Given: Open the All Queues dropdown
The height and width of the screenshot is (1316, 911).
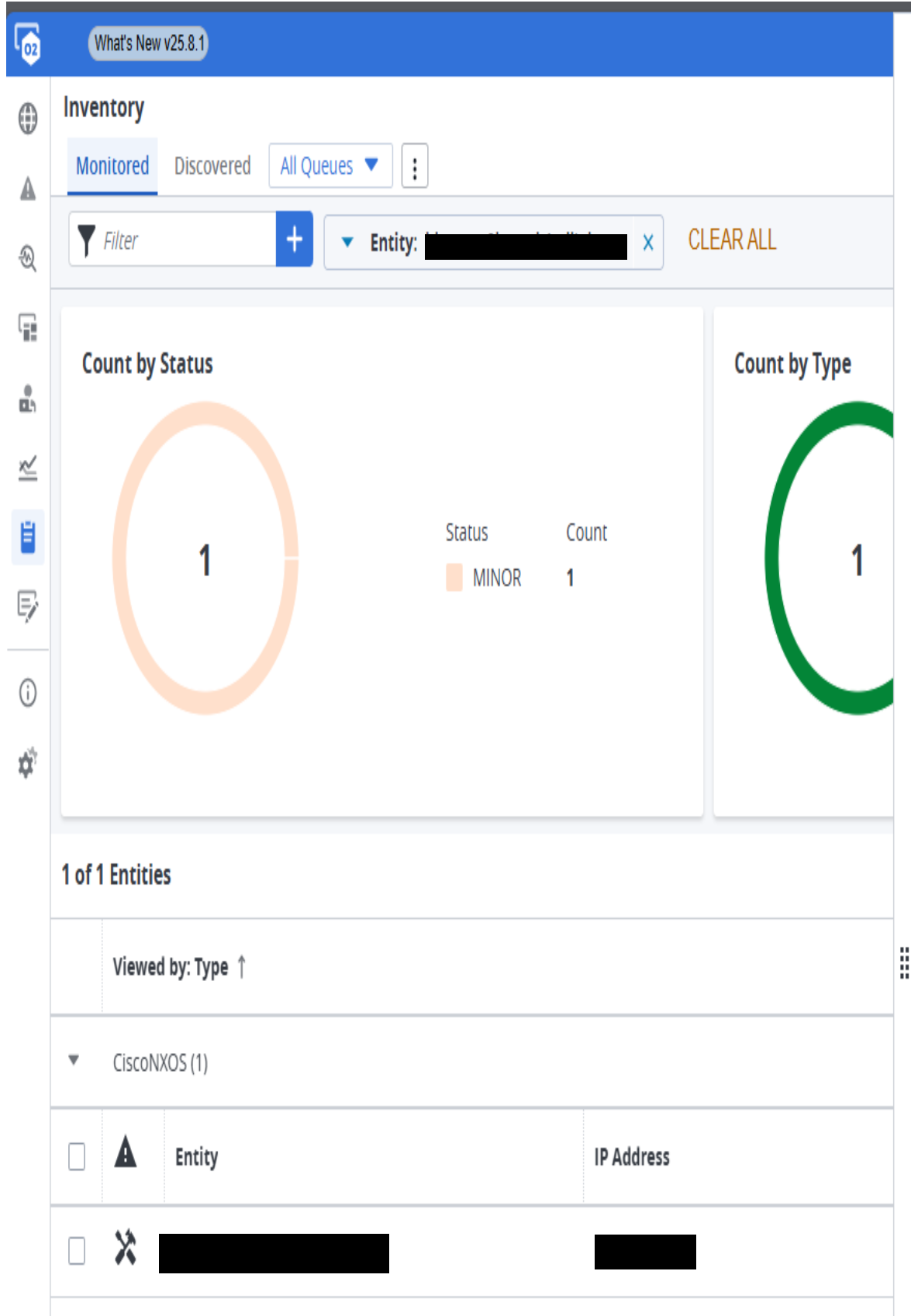Looking at the screenshot, I should tap(330, 166).
